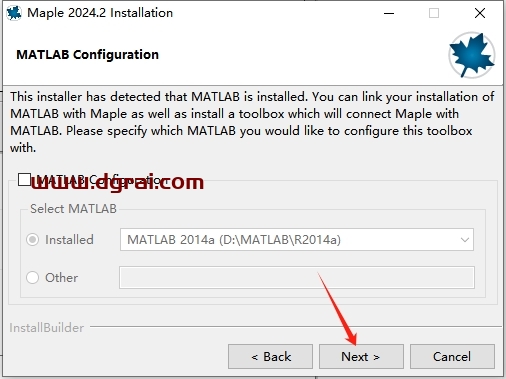Click the Select MATLAB group label
This screenshot has width=506, height=379.
tap(73, 209)
